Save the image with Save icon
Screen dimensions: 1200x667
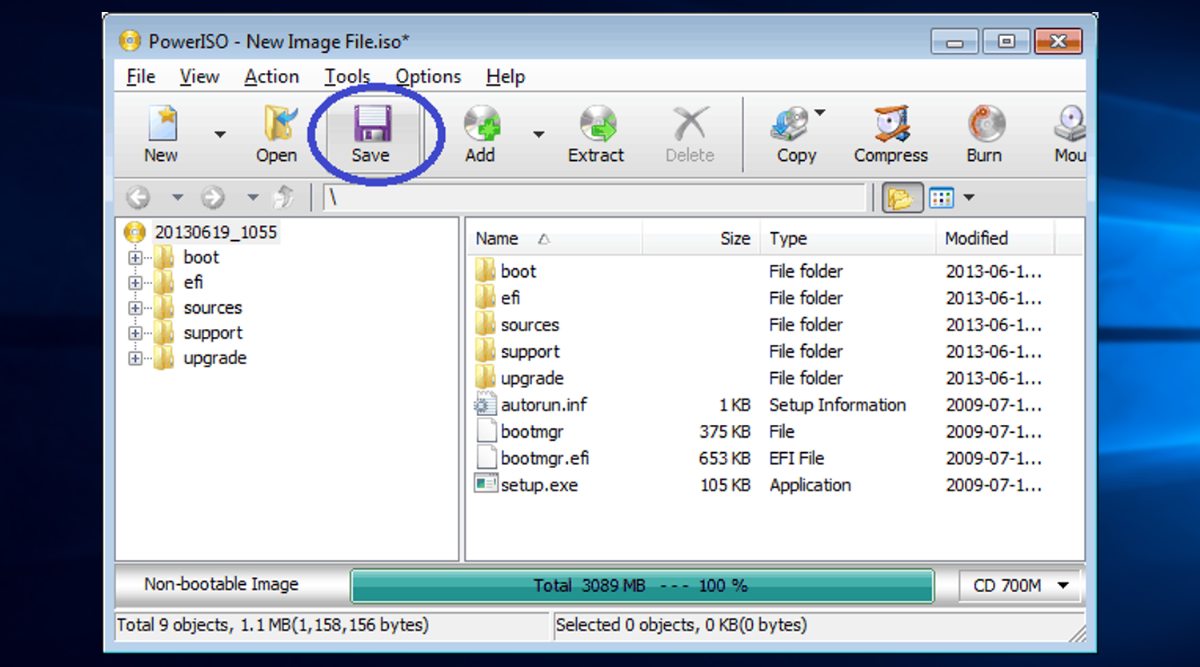(x=370, y=134)
